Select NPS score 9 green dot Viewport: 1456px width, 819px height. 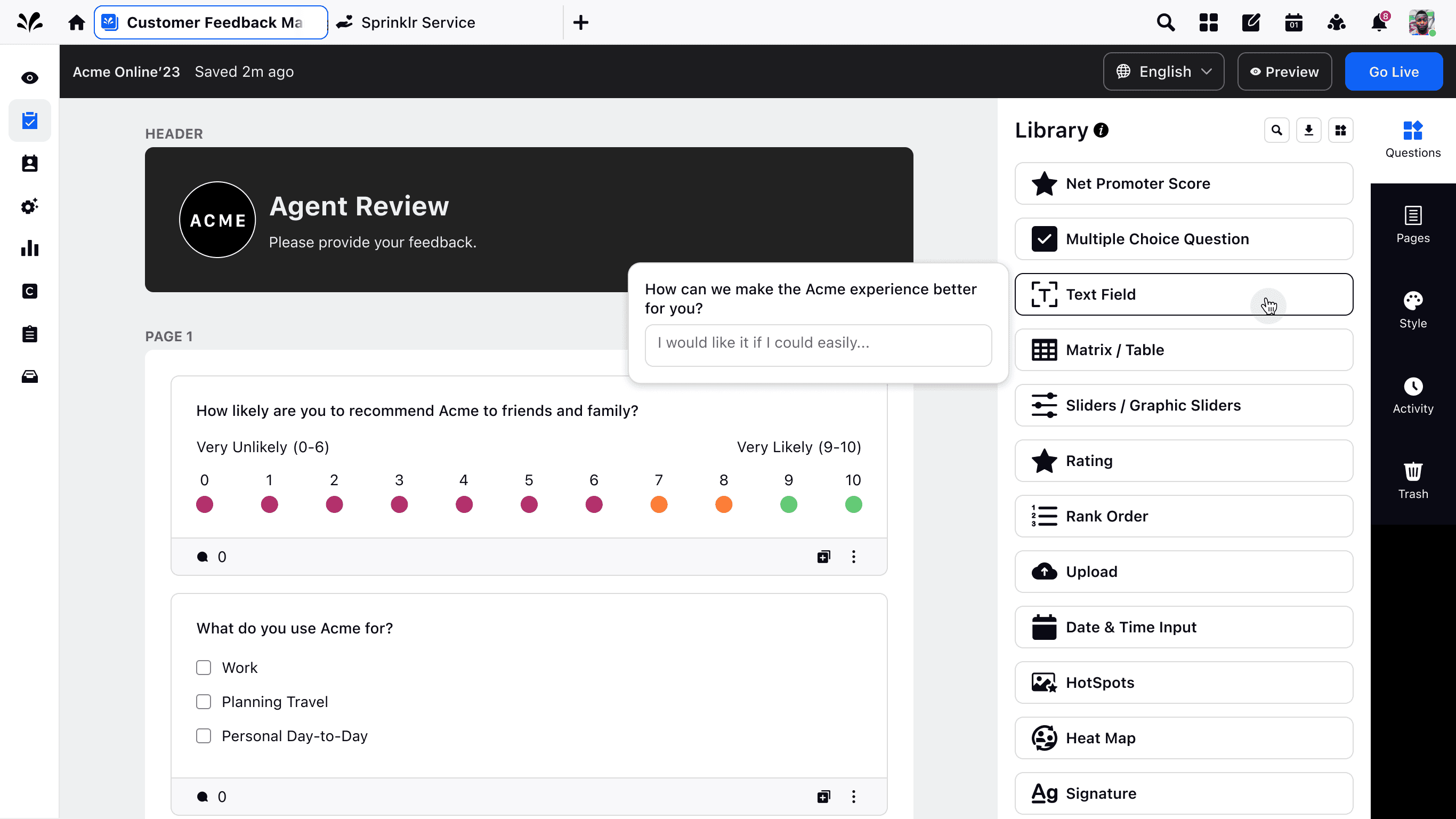(788, 504)
